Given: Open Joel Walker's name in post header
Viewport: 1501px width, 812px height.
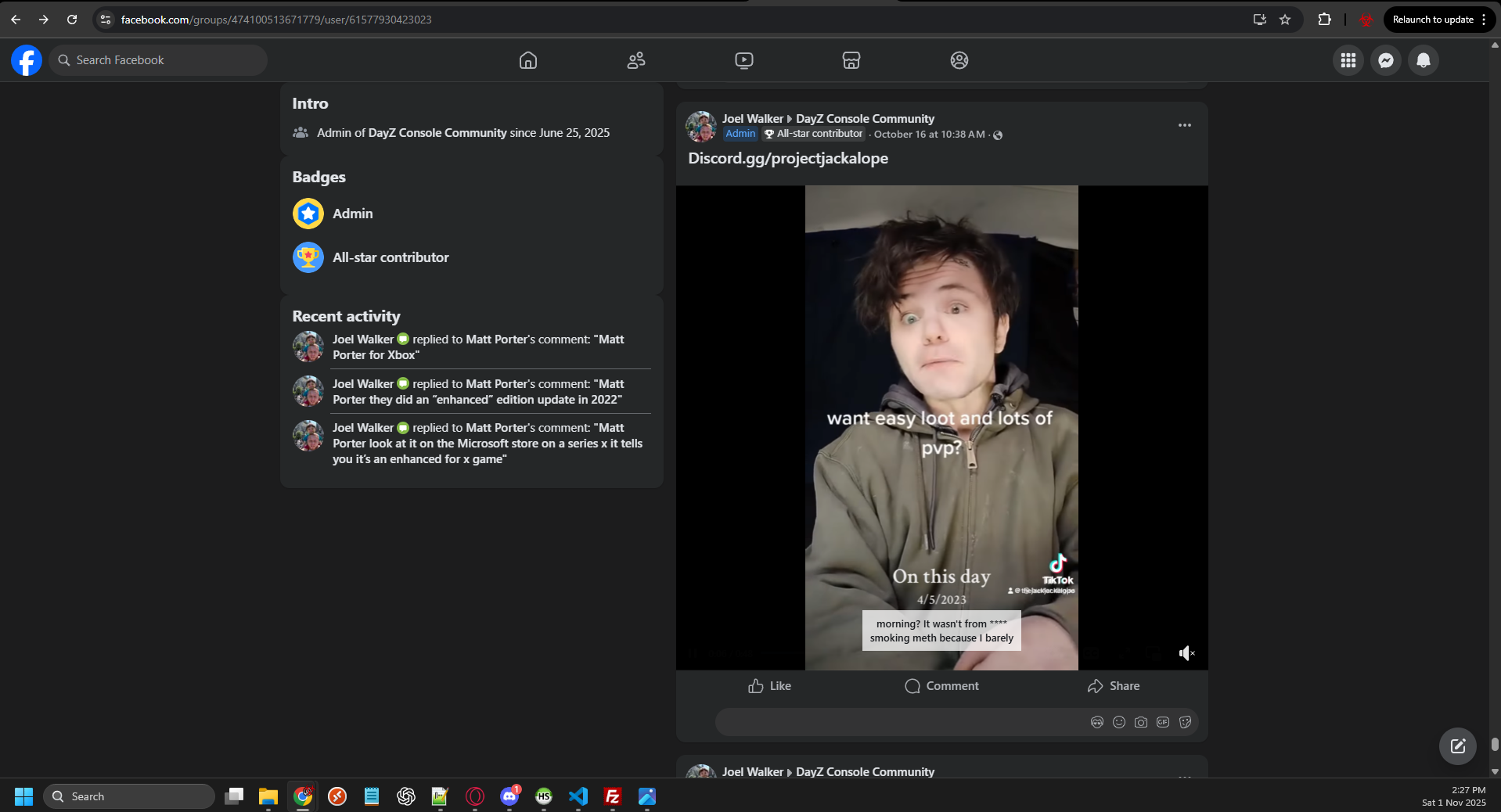Looking at the screenshot, I should [753, 119].
